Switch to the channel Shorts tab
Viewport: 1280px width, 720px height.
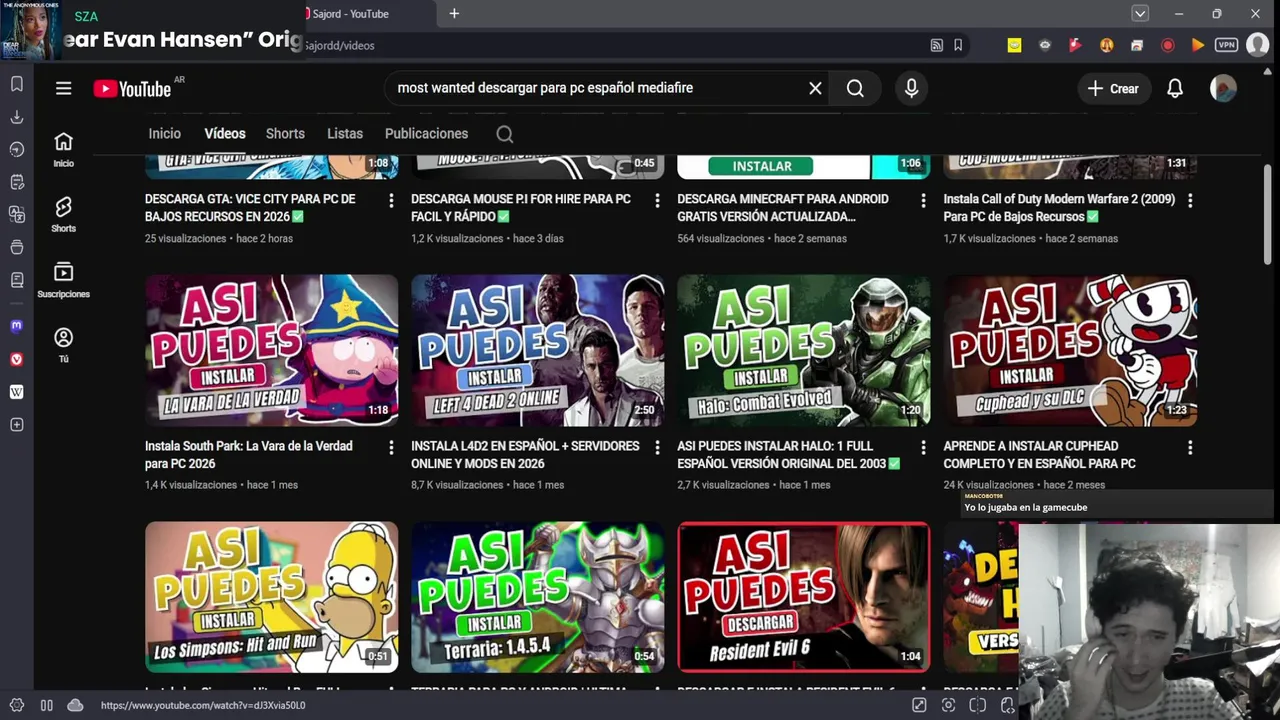(x=285, y=133)
